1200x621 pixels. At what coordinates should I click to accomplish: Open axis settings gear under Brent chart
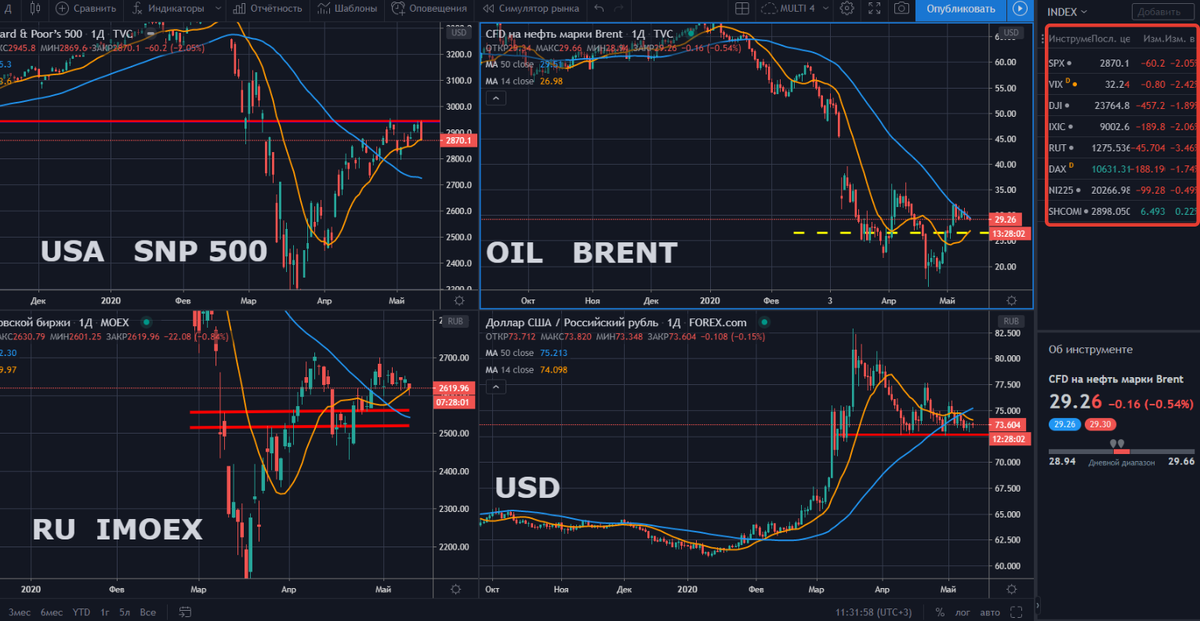pyautogui.click(x=1014, y=299)
